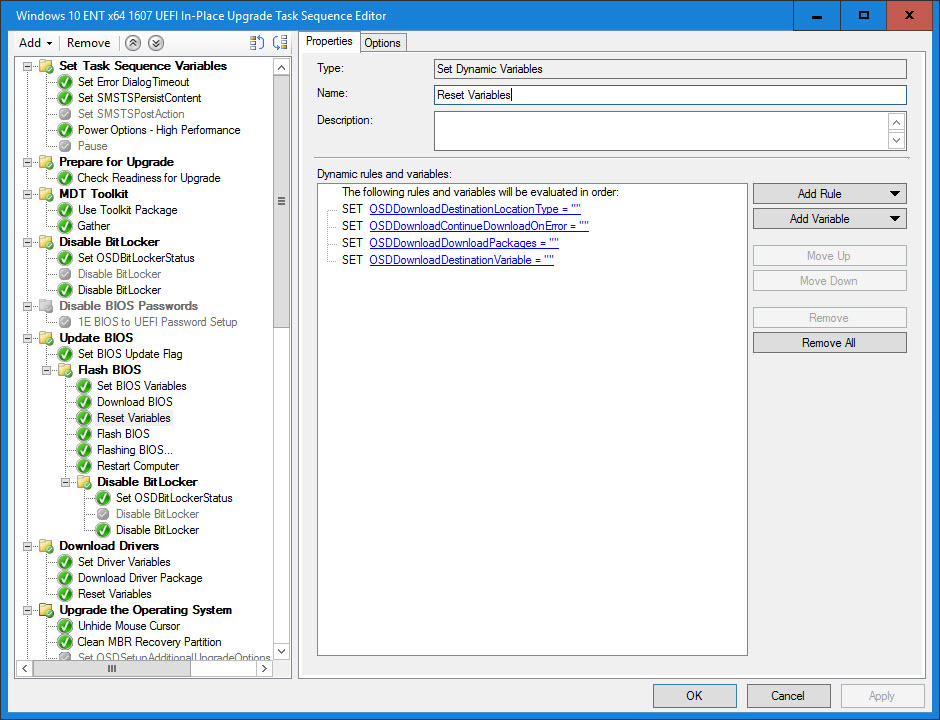Click folder icon of Download Drivers group
This screenshot has height=720, width=940.
pos(46,546)
